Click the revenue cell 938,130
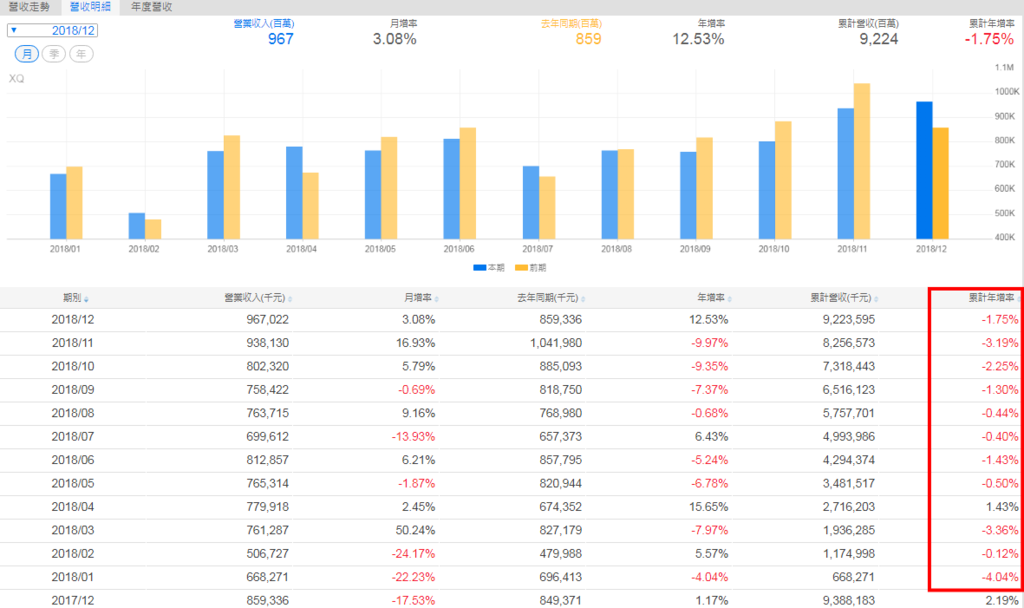The image size is (1024, 608). (267, 343)
